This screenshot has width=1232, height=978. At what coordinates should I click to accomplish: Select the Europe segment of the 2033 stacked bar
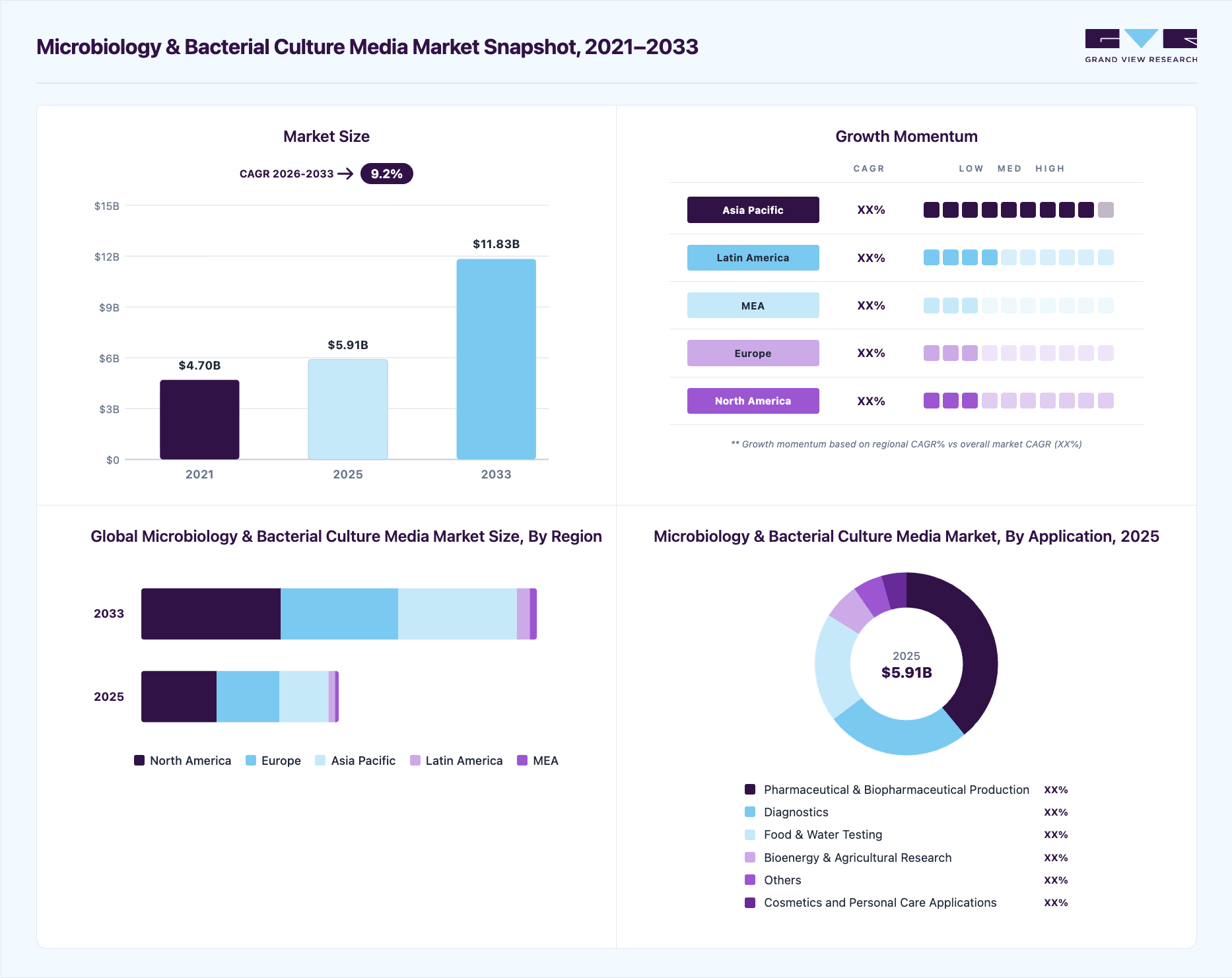(x=339, y=614)
